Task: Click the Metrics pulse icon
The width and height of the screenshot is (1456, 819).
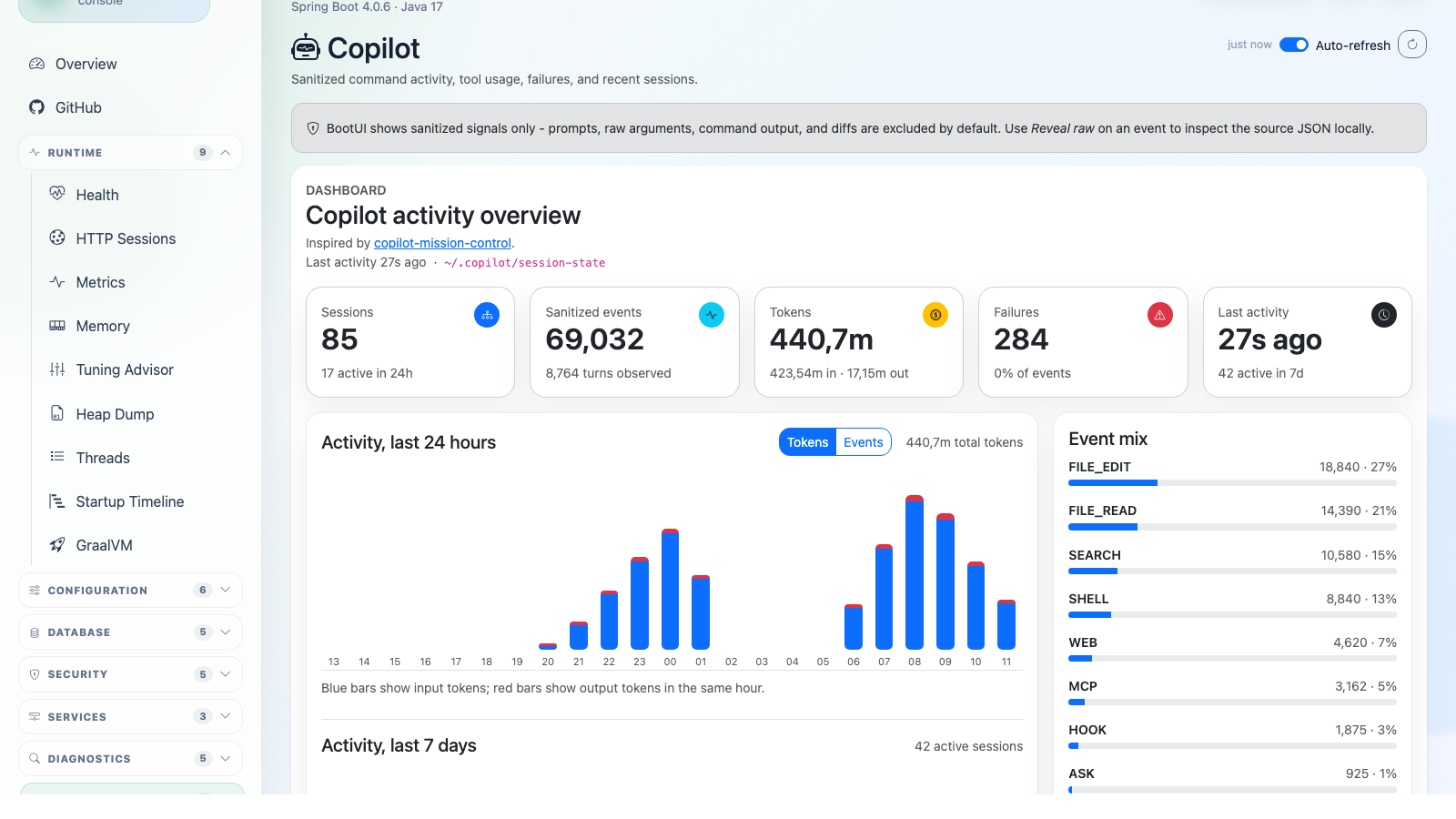Action: pyautogui.click(x=57, y=282)
